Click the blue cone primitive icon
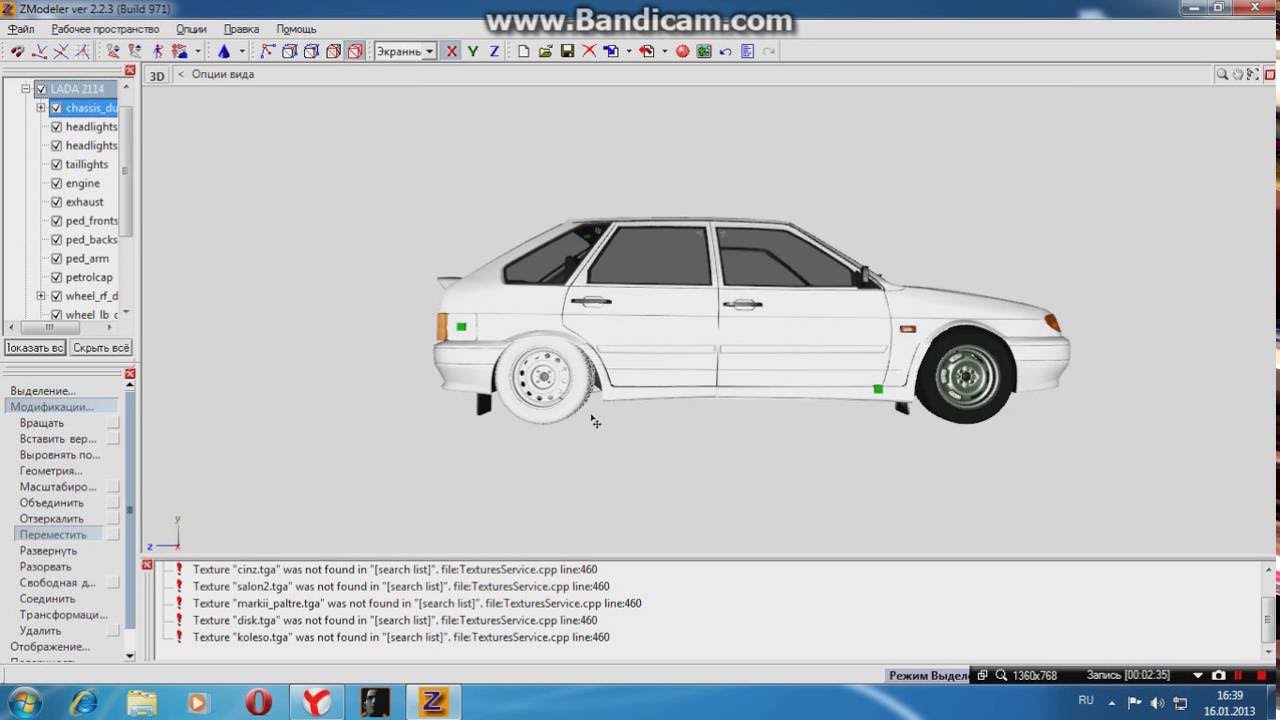 point(224,51)
